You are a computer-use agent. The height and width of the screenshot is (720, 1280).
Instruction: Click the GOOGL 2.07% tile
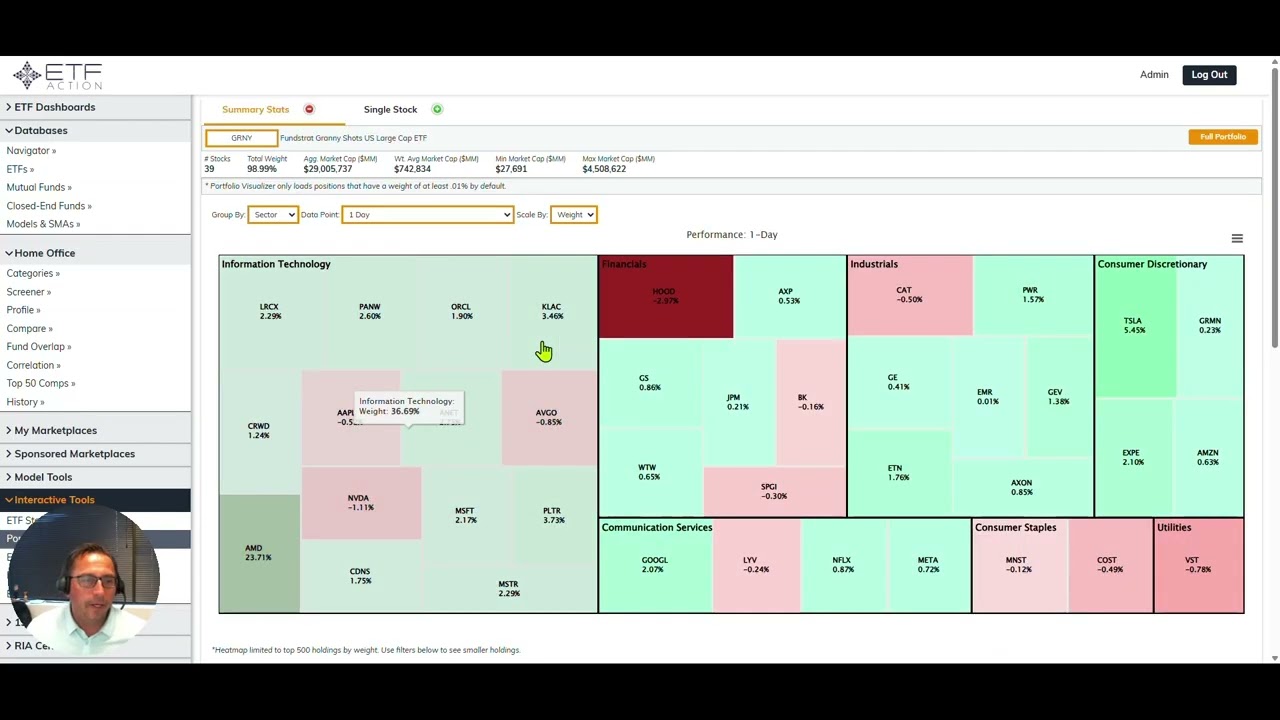pos(654,565)
